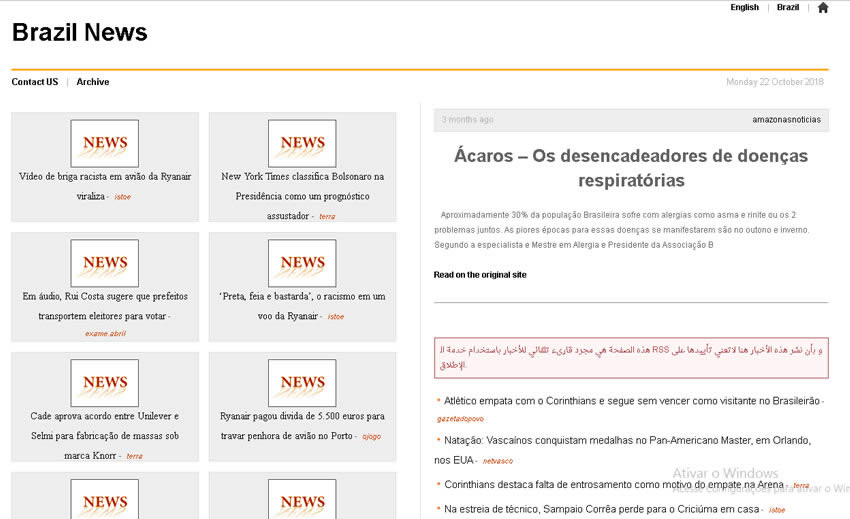Open NEWS thumbnail for Cade Unilever story
850x519 pixels.
point(105,383)
